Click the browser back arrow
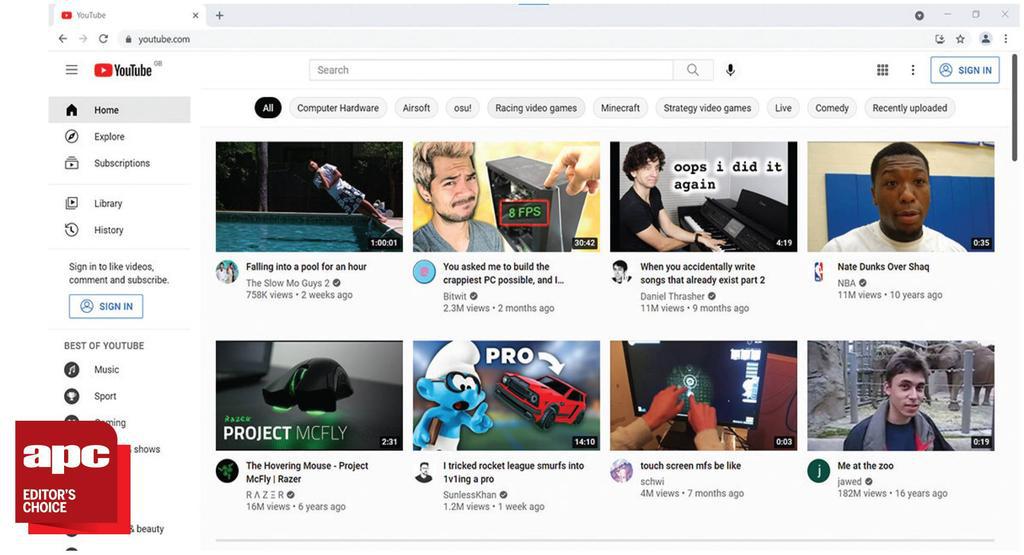This screenshot has width=1024, height=555. tap(63, 39)
